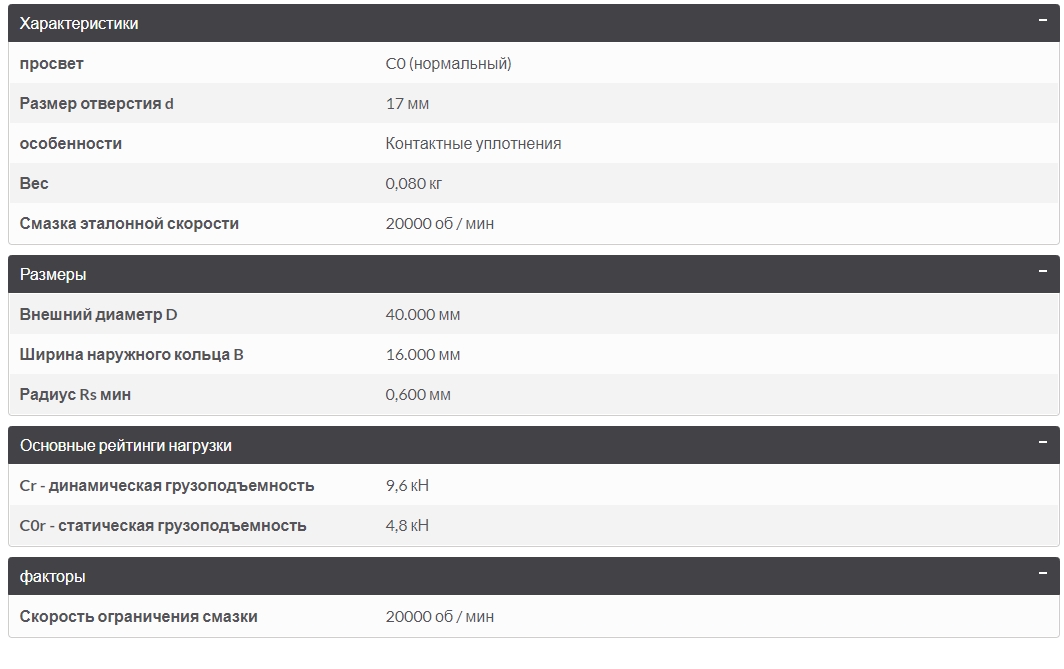The height and width of the screenshot is (669, 1064).
Task: Click the Размеры panel header
Action: 533,274
